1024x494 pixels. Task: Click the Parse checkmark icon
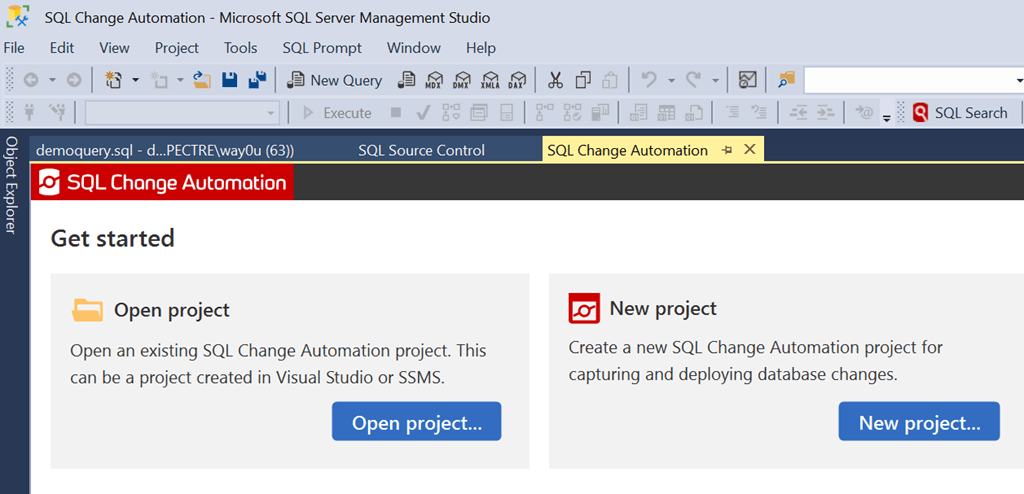click(x=423, y=112)
